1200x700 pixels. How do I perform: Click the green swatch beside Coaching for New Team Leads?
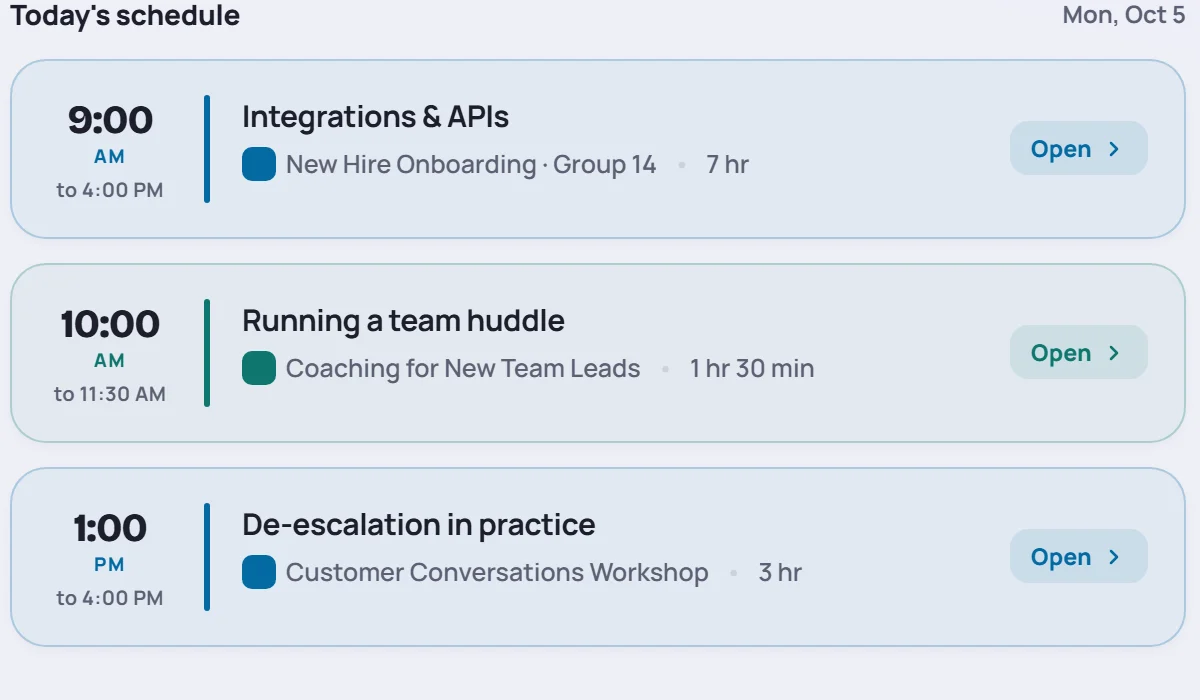[259, 368]
